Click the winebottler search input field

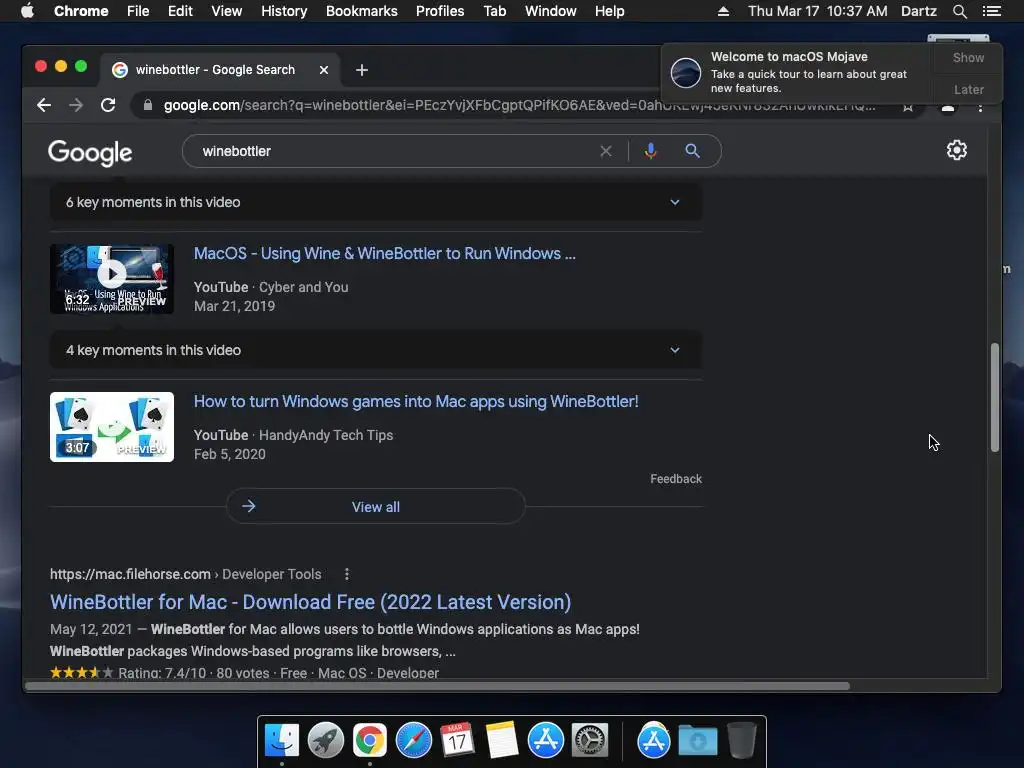click(392, 152)
